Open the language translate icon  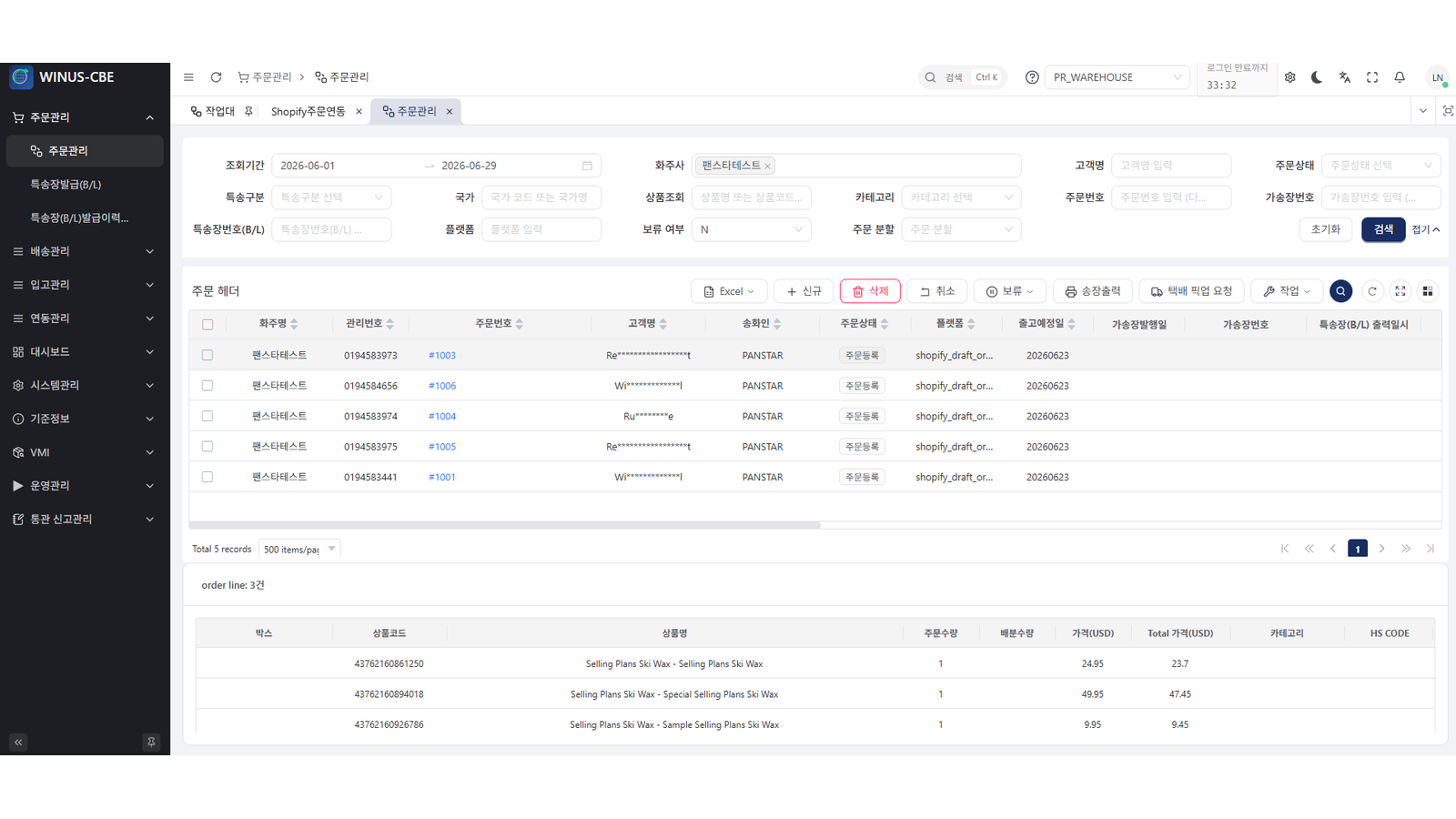coord(1345,77)
